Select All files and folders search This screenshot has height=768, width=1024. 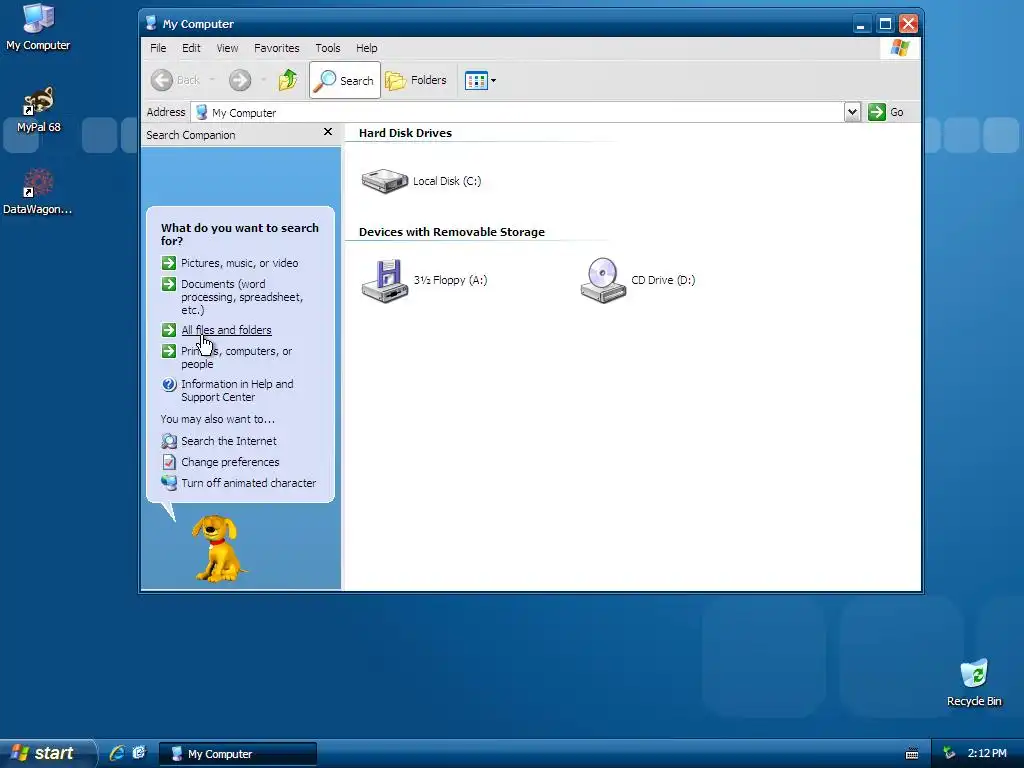[x=226, y=330]
